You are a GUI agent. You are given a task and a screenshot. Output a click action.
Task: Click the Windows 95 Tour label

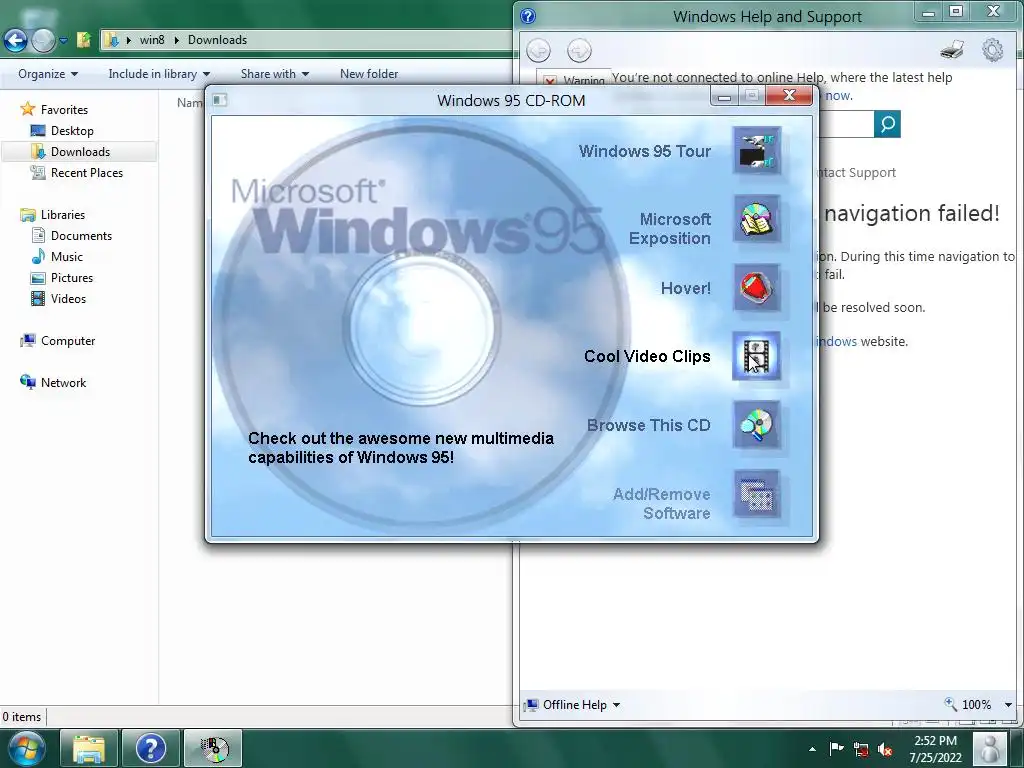coord(645,152)
